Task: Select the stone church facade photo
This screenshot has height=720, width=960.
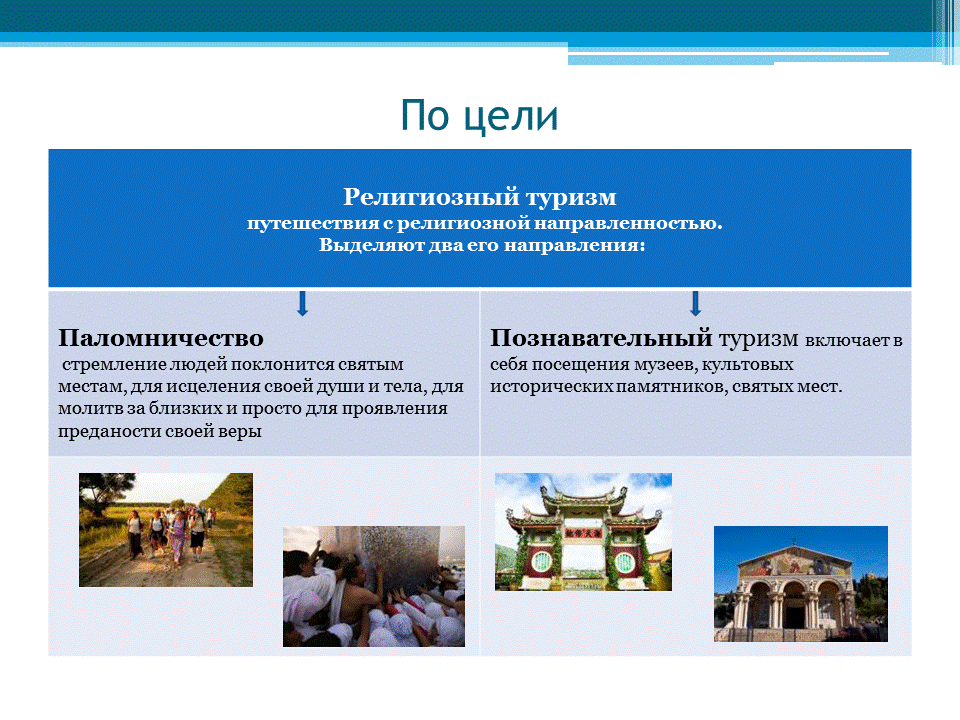Action: 801,585
